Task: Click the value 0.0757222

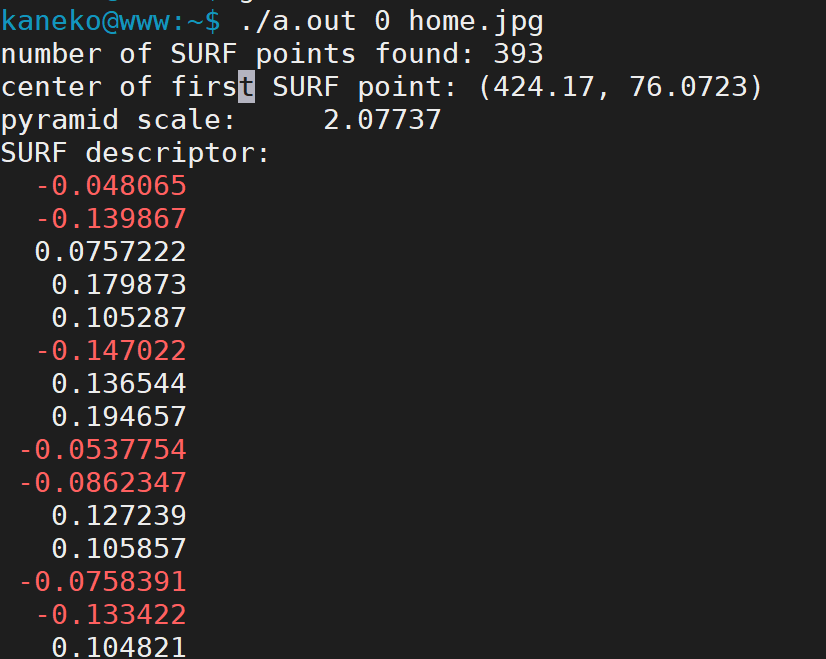Action: [x=110, y=252]
